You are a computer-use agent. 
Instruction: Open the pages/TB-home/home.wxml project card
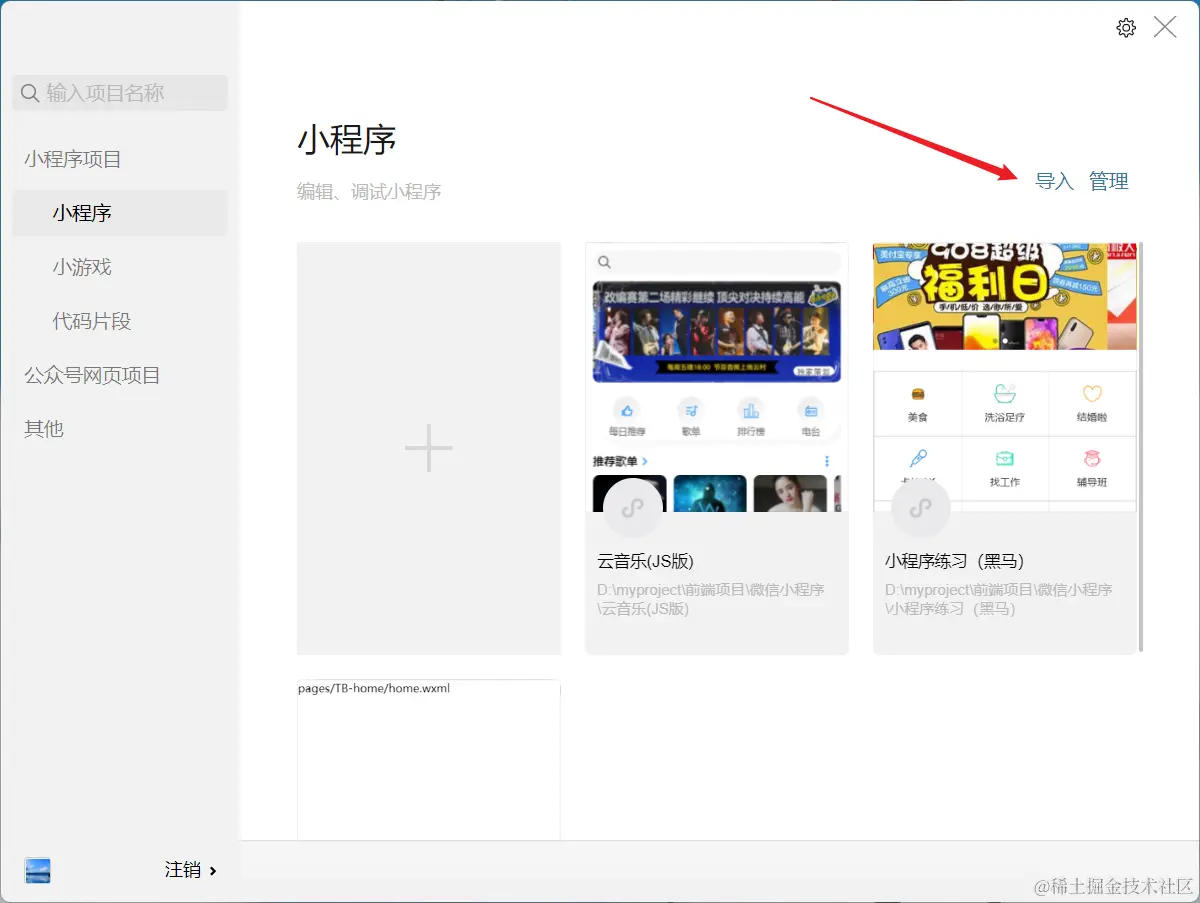[429, 760]
